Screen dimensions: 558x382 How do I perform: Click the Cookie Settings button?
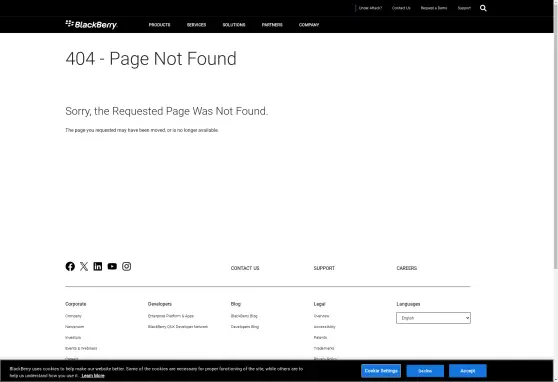(x=381, y=371)
